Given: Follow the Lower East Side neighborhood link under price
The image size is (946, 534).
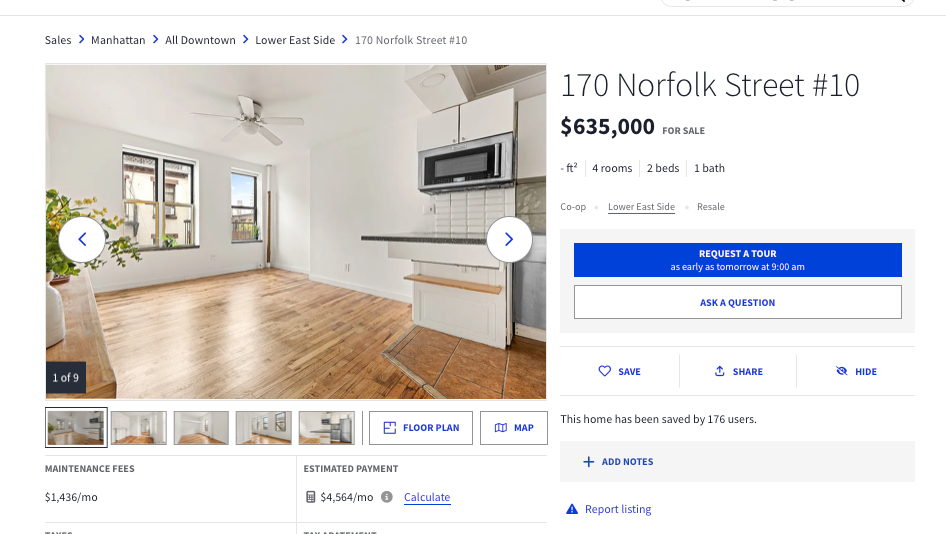Looking at the screenshot, I should [641, 207].
